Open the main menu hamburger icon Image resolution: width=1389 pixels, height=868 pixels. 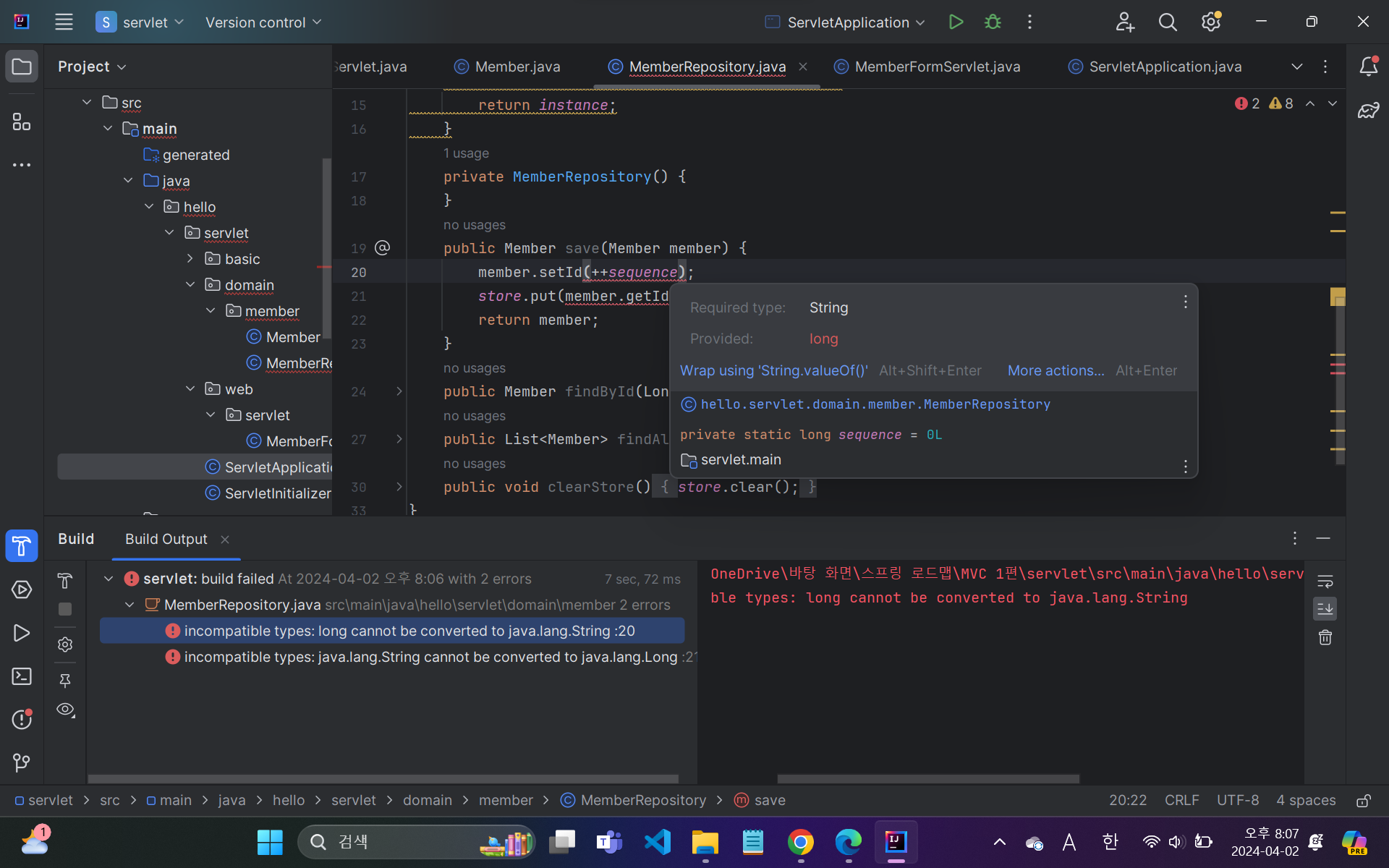click(x=64, y=22)
